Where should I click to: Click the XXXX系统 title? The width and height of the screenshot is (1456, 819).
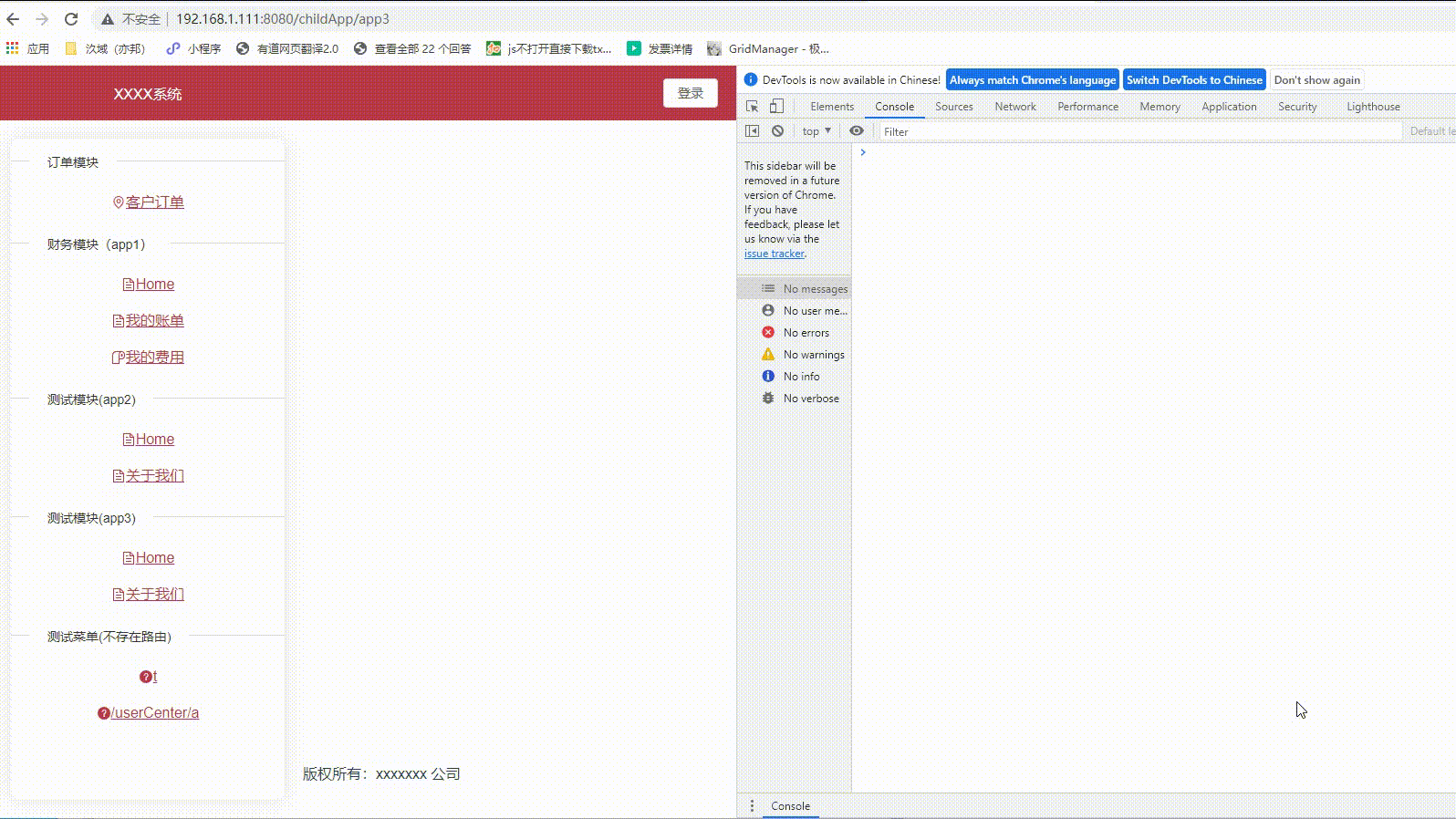point(148,94)
